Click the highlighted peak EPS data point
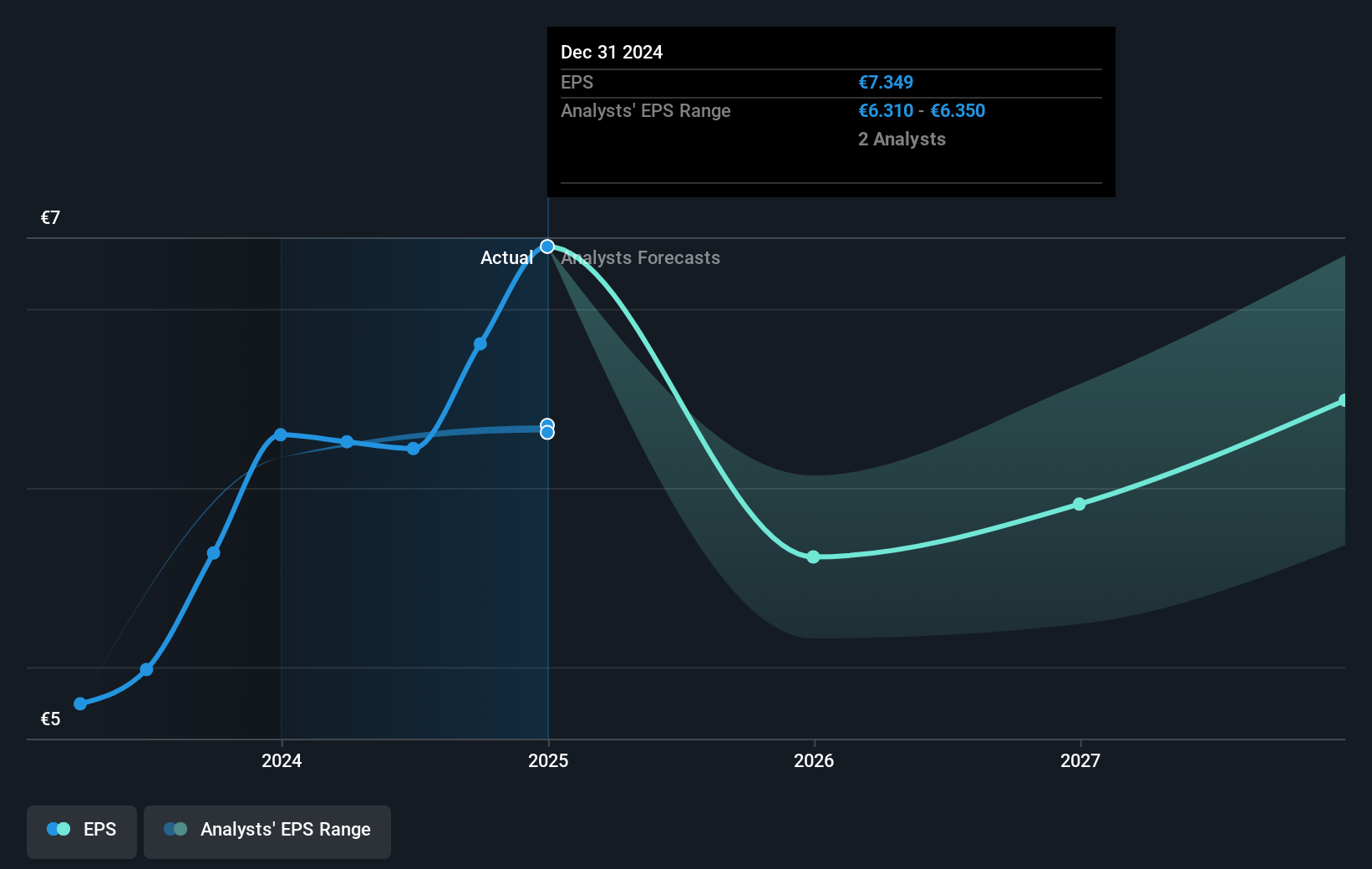 click(x=547, y=246)
